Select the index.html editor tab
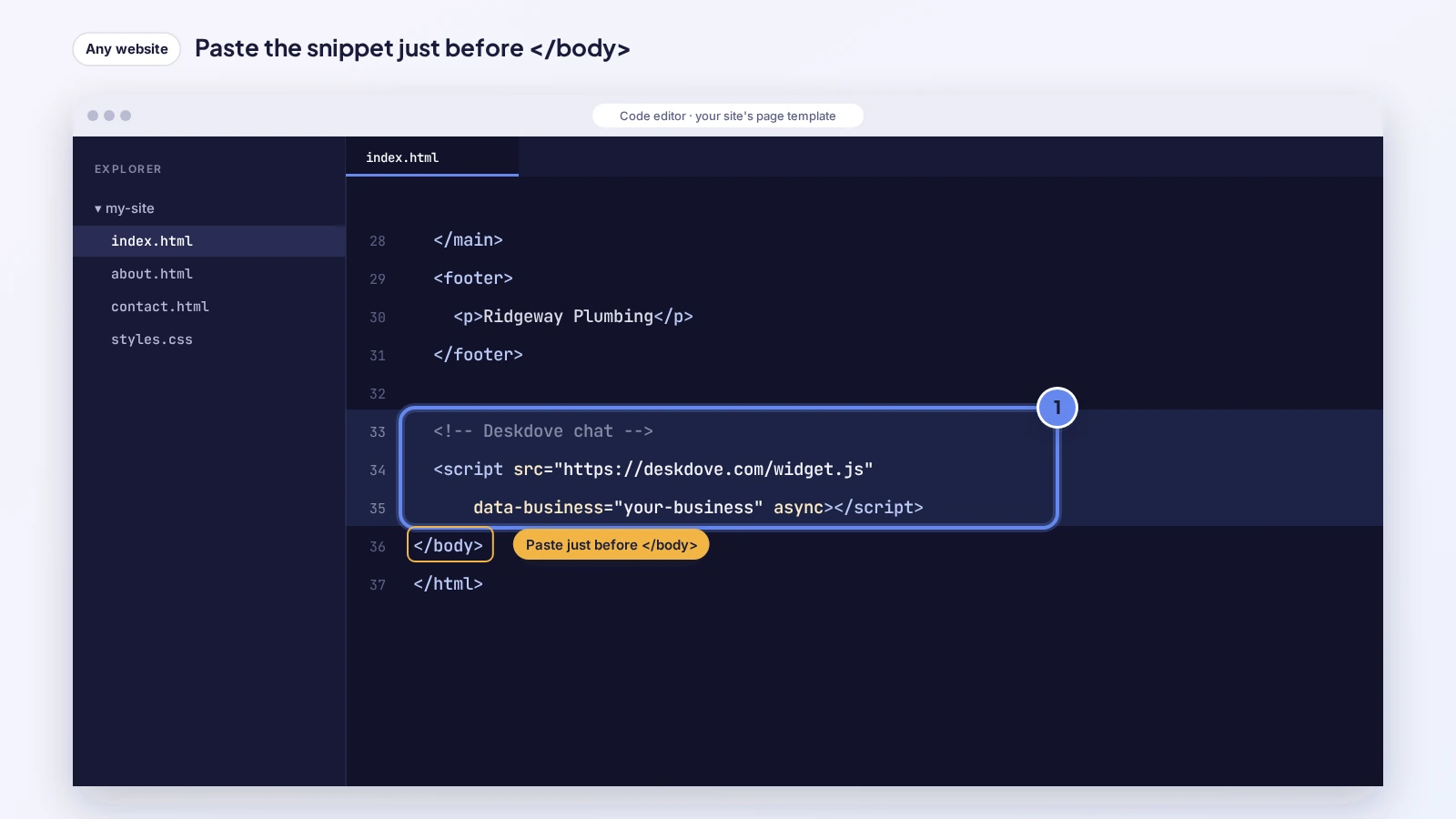 [432, 157]
